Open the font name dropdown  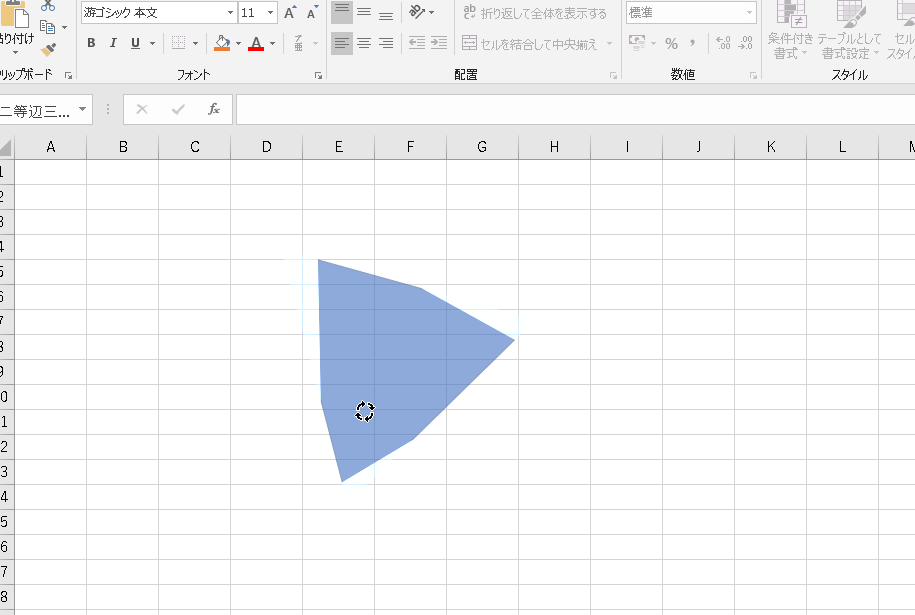(x=230, y=13)
